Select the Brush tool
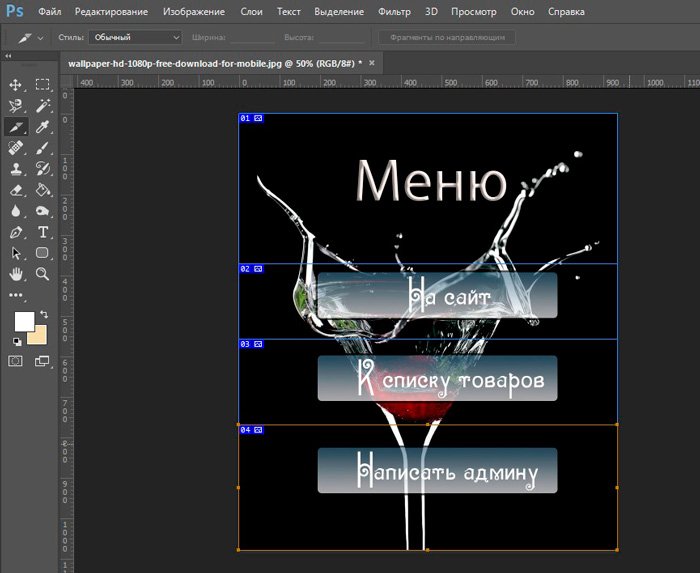This screenshot has width=700, height=573. (x=43, y=148)
